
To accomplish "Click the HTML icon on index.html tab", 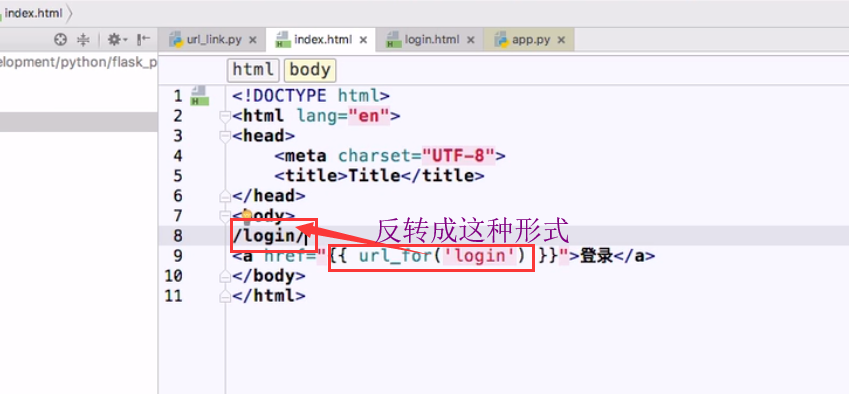I will pos(283,40).
